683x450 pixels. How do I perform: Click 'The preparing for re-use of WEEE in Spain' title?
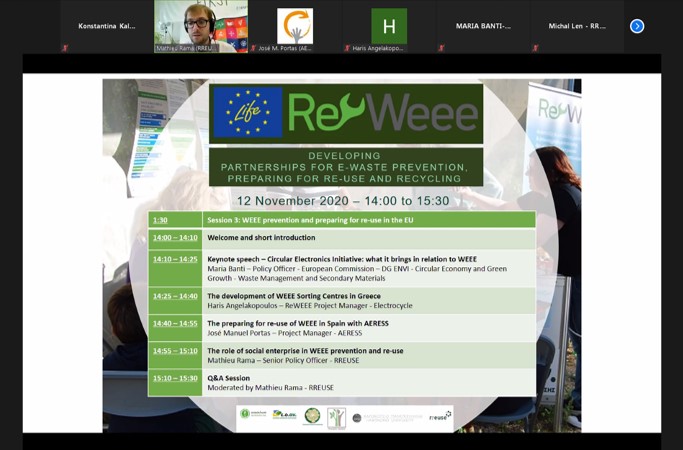point(298,324)
